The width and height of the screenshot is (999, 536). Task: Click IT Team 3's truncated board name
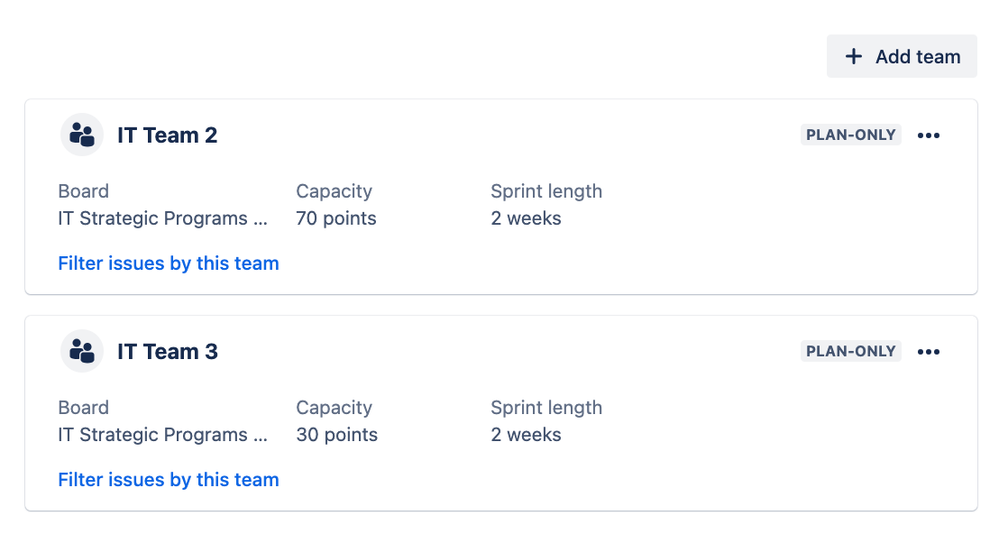[162, 435]
